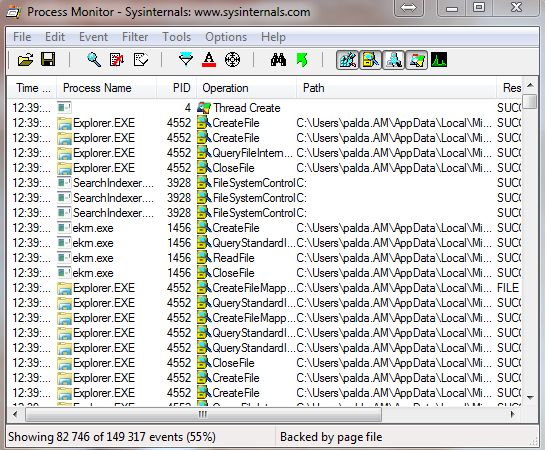Click the vertical scrollbar thumb
545x450 pixels.
530,101
